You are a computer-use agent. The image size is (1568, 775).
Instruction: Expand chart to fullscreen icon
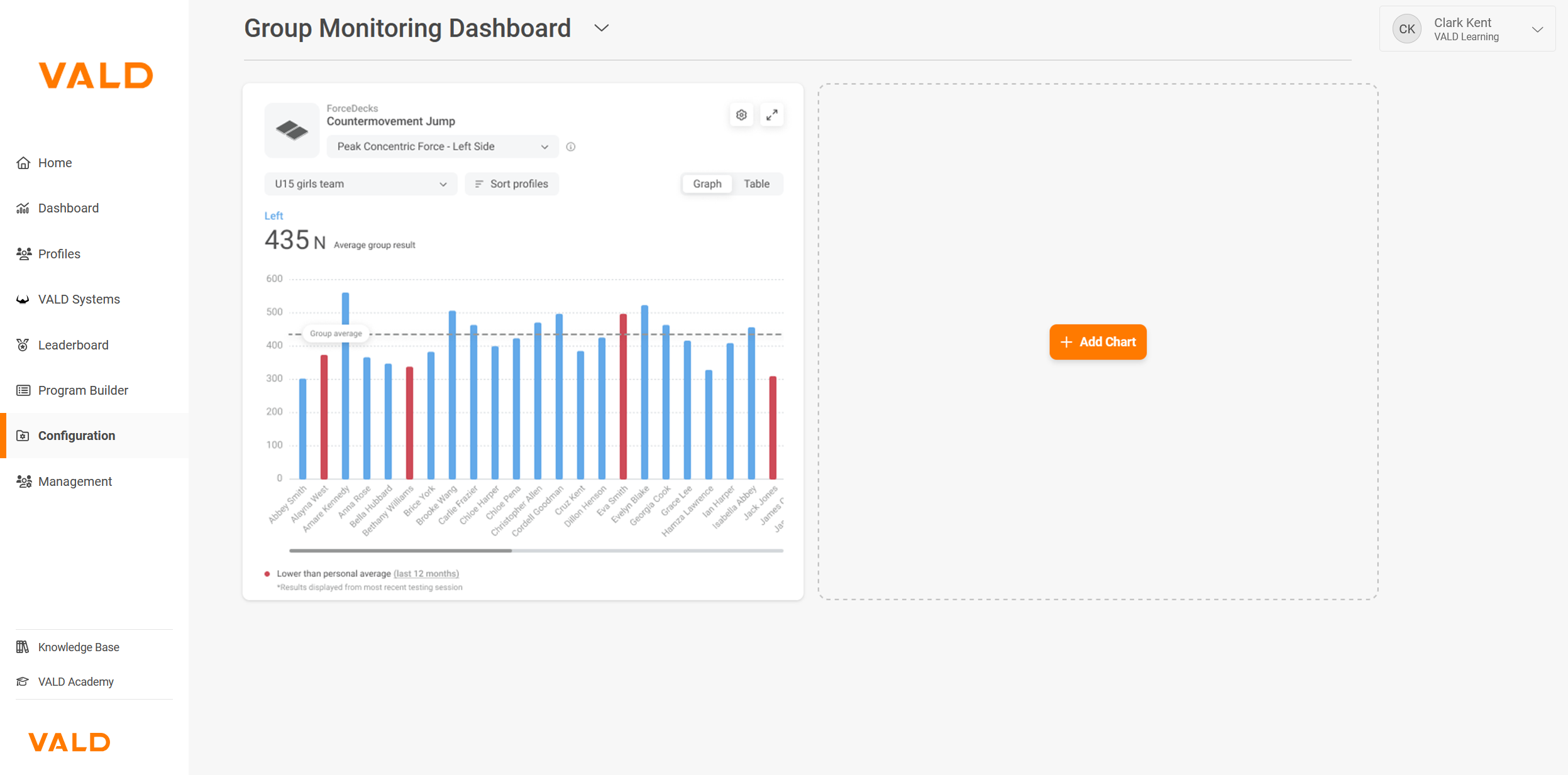click(x=772, y=115)
